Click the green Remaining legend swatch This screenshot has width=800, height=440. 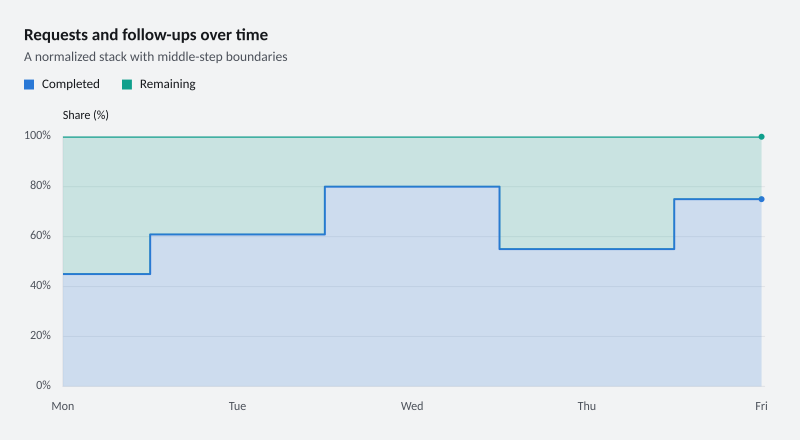pyautogui.click(x=127, y=85)
